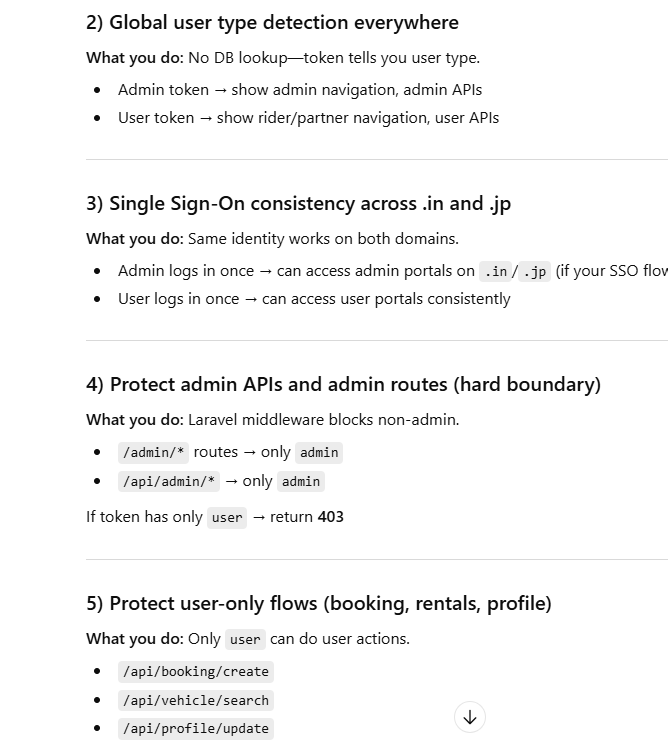The height and width of the screenshot is (746, 668).
Task: Click the ".jp" inline code chip
Action: pyautogui.click(x=534, y=271)
